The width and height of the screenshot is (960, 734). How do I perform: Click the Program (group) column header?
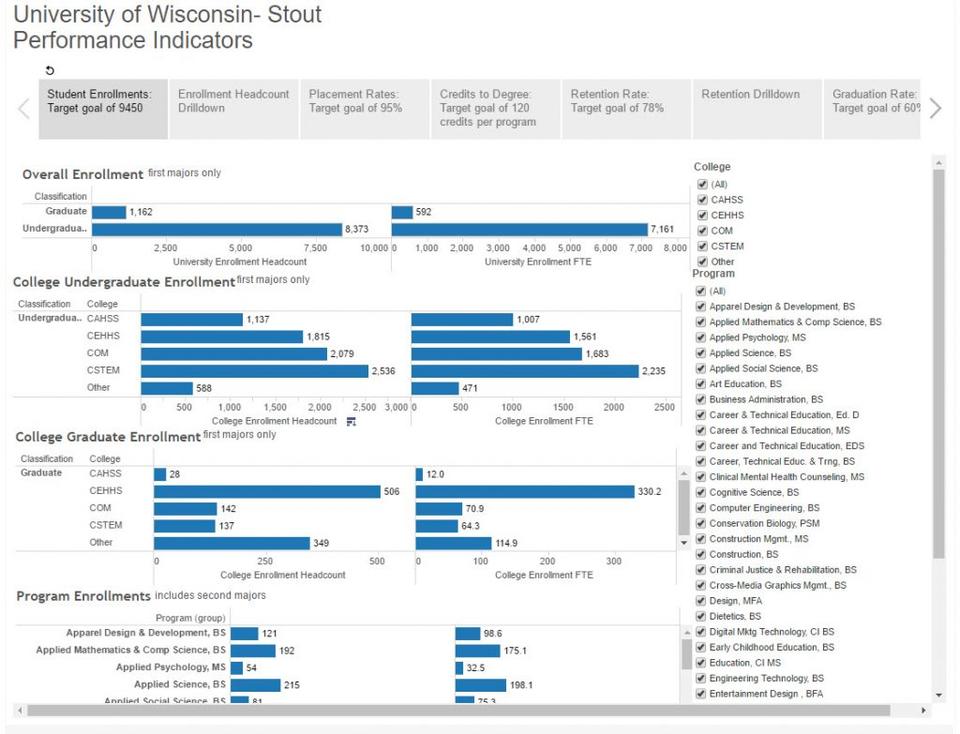(x=190, y=618)
